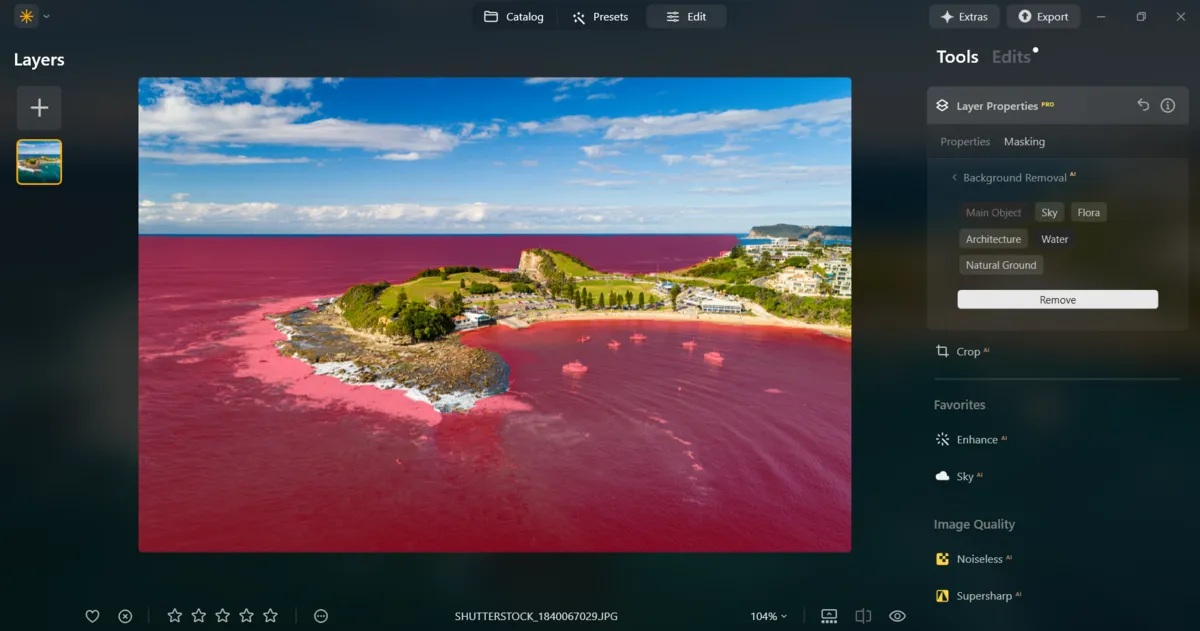Viewport: 1200px width, 631px height.
Task: Reset Layer Properties with the undo arrow
Action: point(1142,105)
